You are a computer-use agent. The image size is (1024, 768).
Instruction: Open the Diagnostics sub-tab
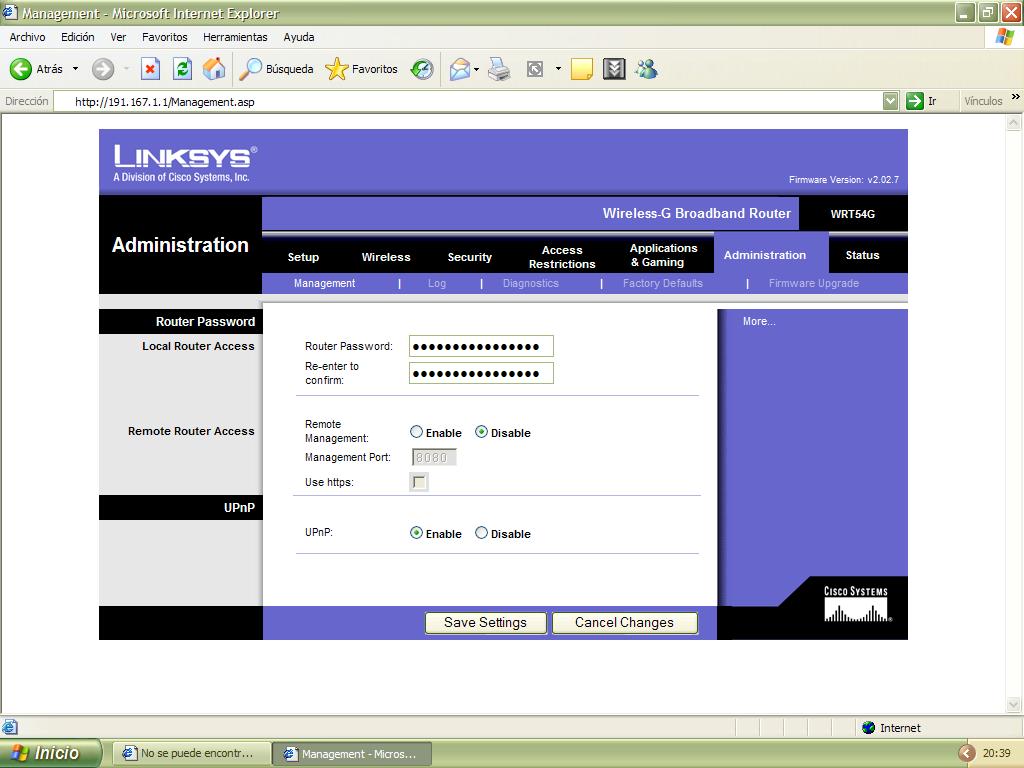pyautogui.click(x=531, y=283)
